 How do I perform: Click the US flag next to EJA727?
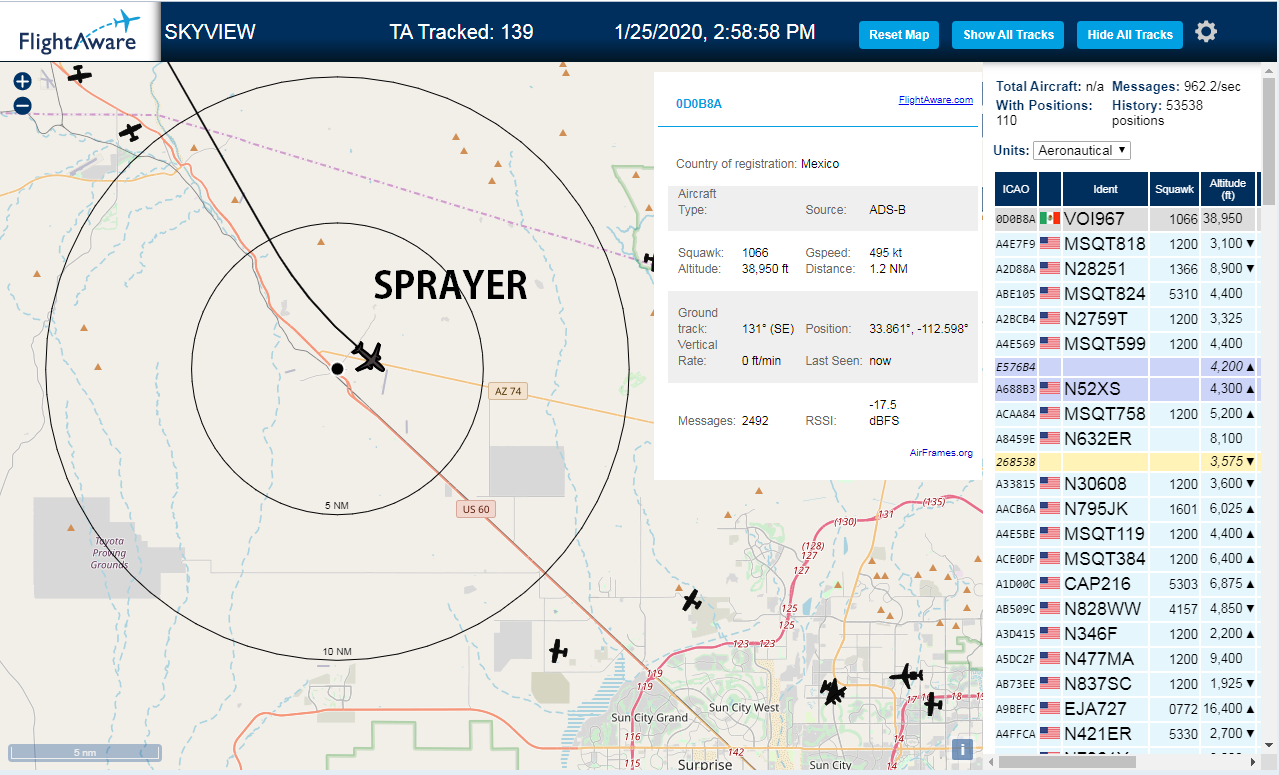1049,709
